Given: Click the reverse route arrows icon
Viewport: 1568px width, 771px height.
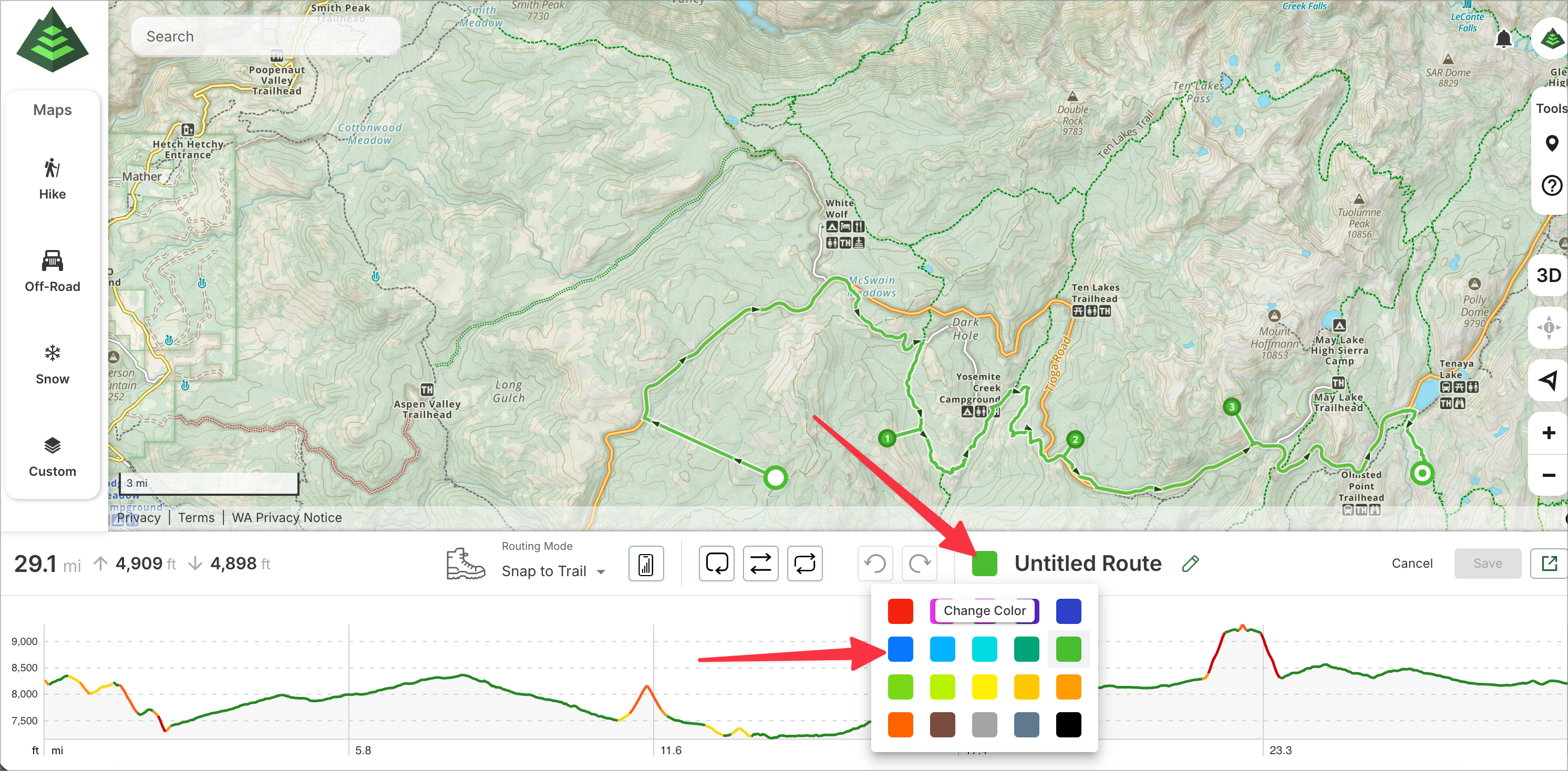Looking at the screenshot, I should click(x=760, y=564).
